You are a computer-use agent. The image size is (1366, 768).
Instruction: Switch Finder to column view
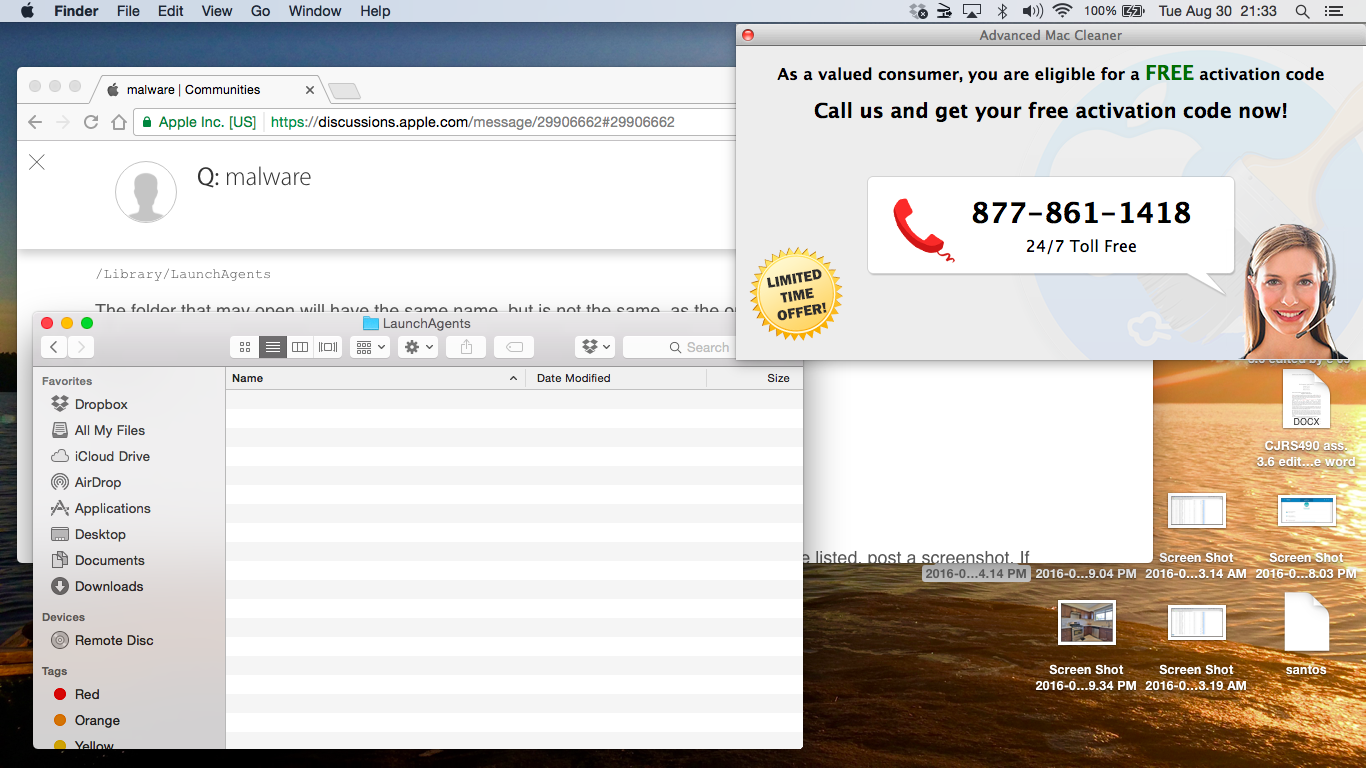click(x=300, y=347)
